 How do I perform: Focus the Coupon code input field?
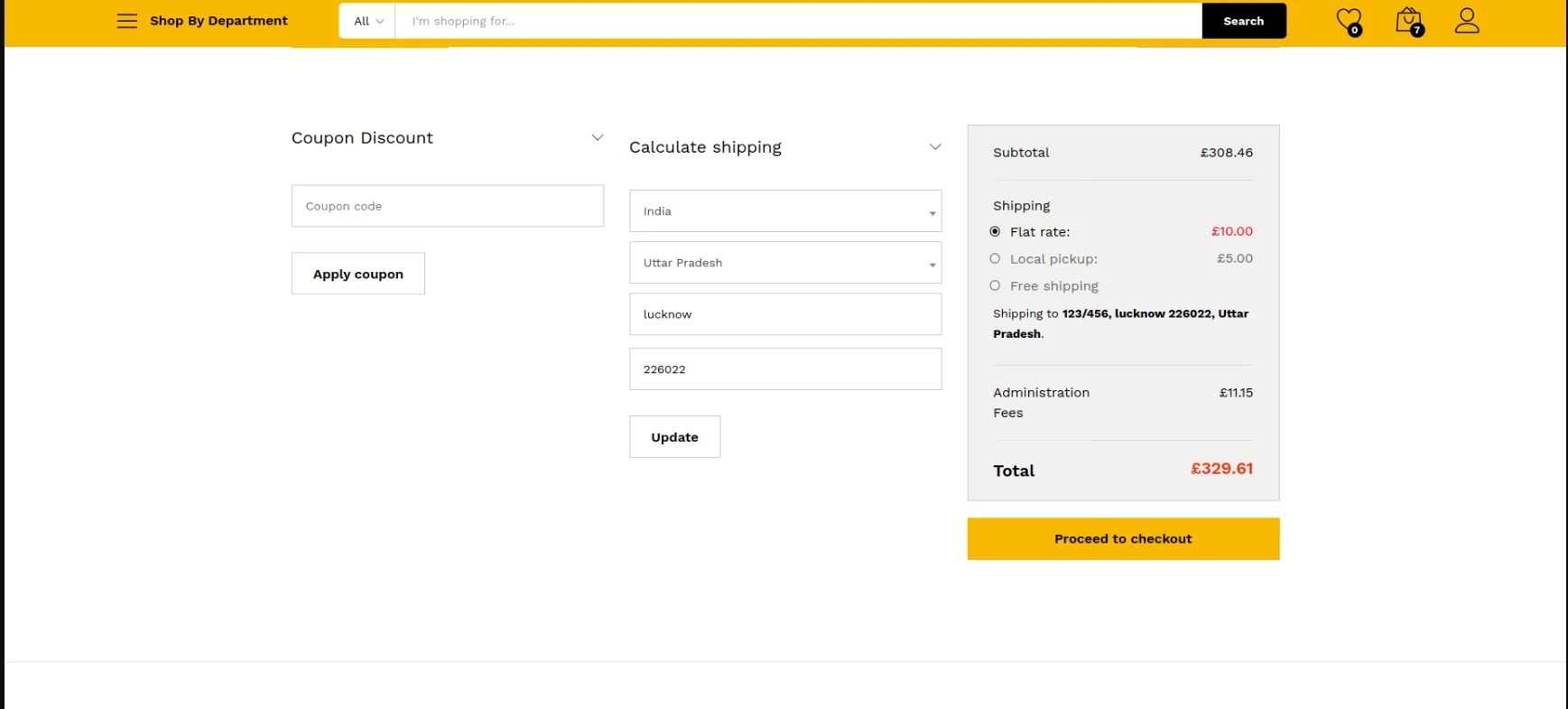coord(447,206)
